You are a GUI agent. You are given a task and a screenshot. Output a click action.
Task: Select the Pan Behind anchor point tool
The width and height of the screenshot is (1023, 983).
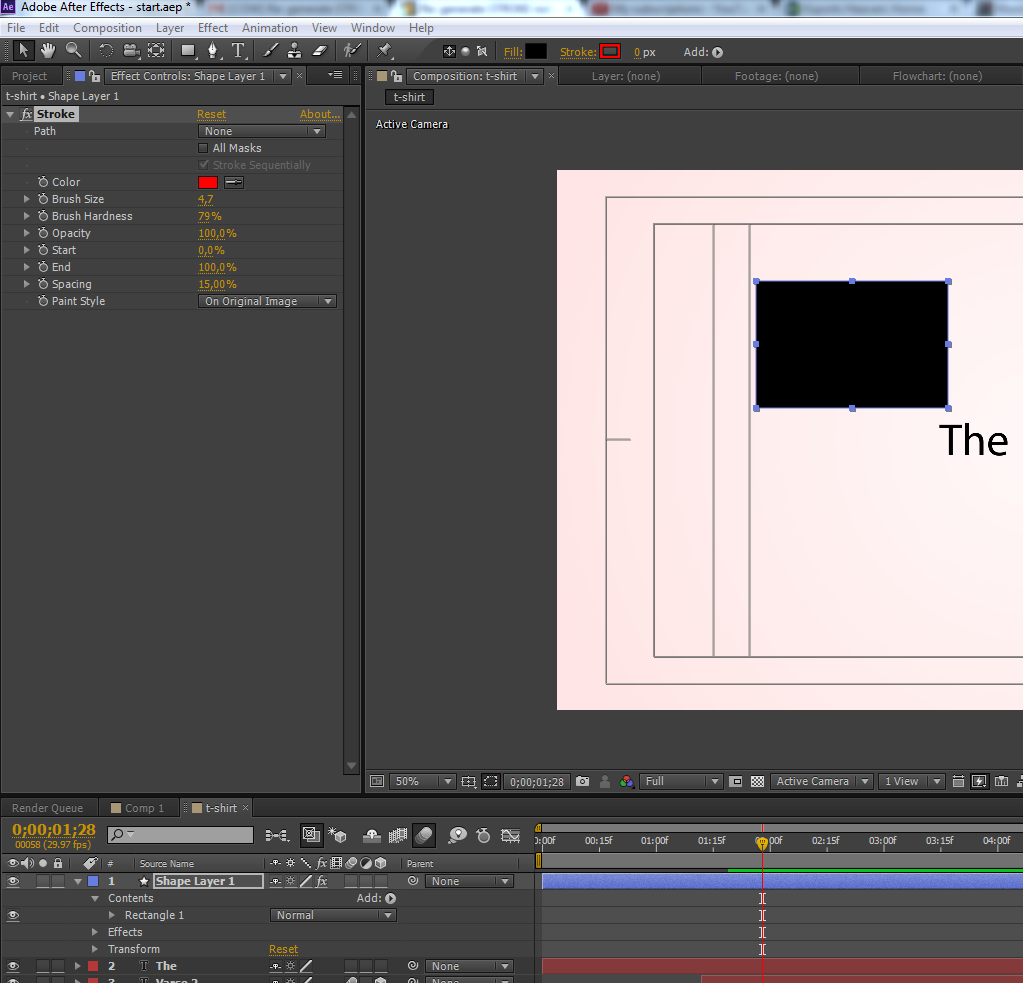coord(156,51)
